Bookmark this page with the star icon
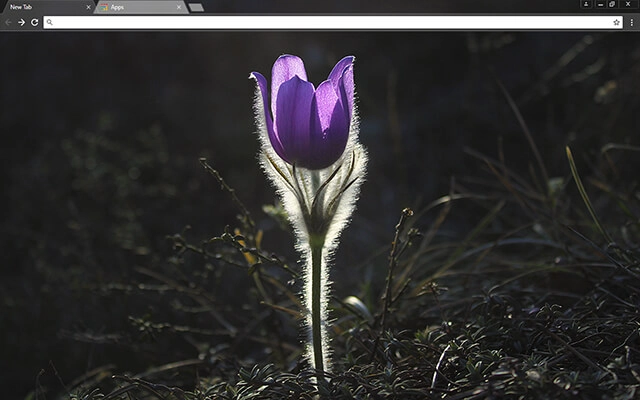This screenshot has width=640, height=400. (616, 22)
